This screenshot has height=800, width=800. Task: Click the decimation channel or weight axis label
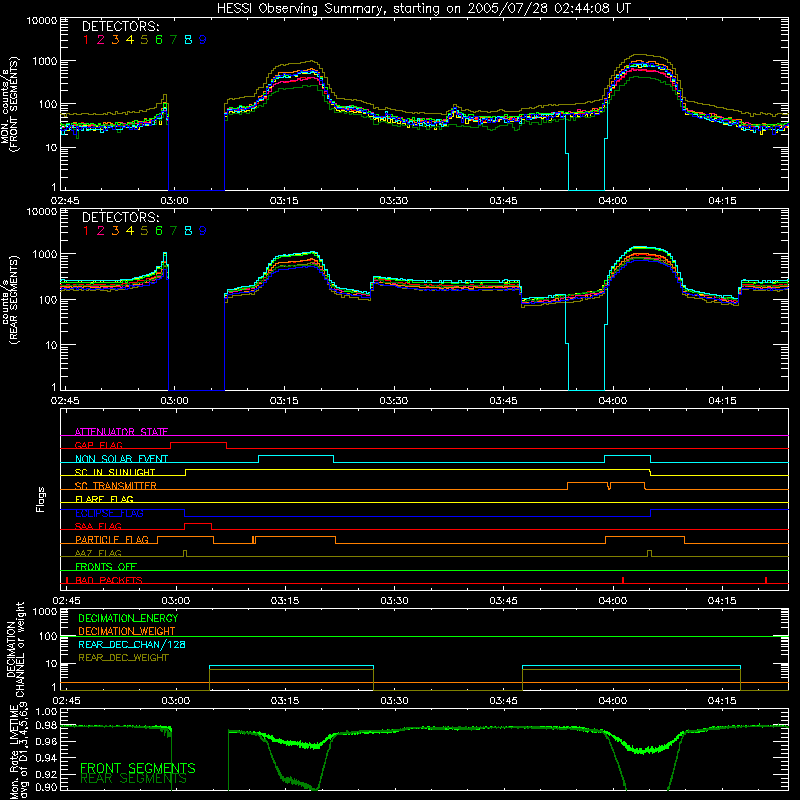point(15,649)
